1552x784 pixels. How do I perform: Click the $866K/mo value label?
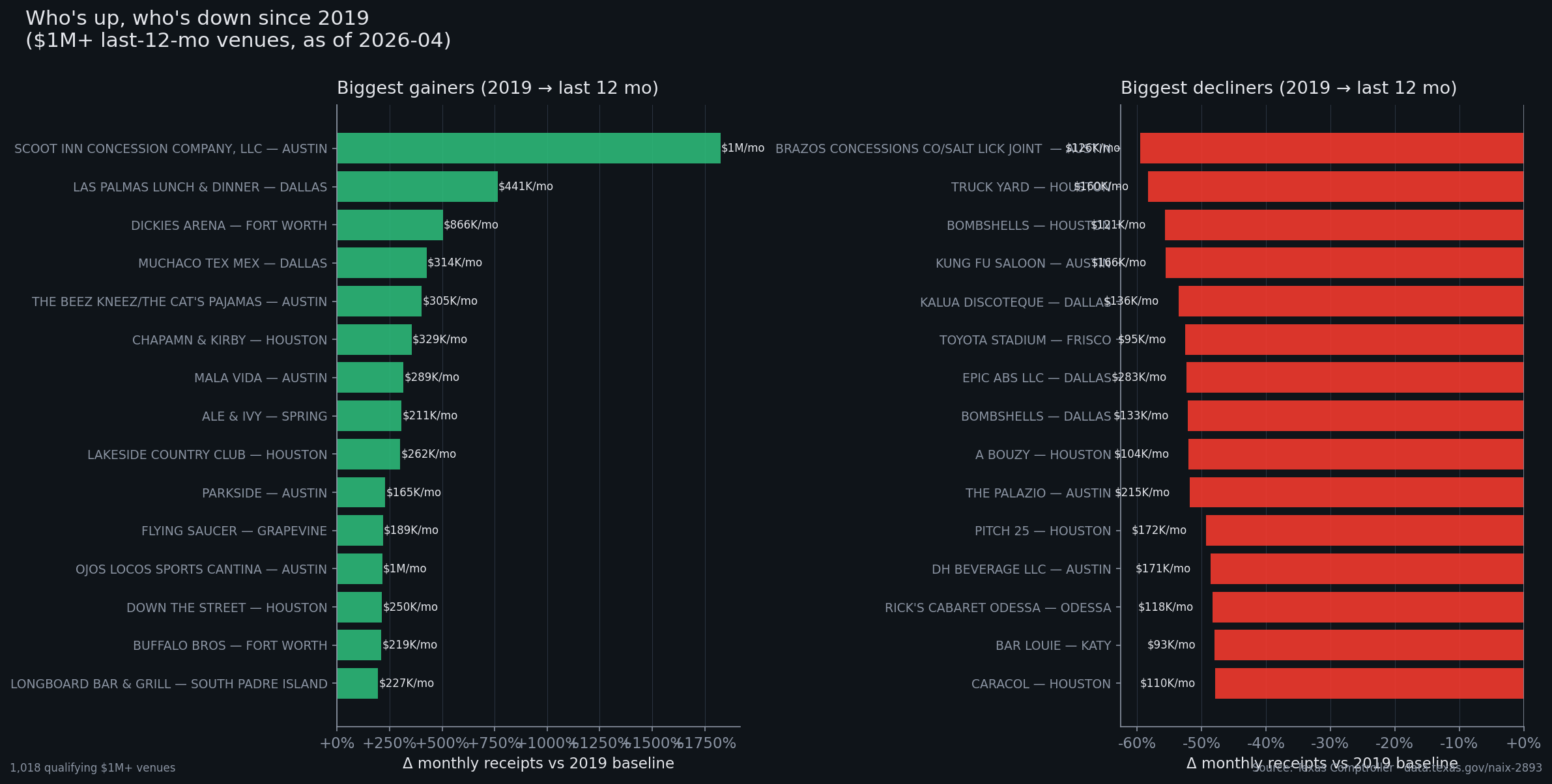coord(470,225)
